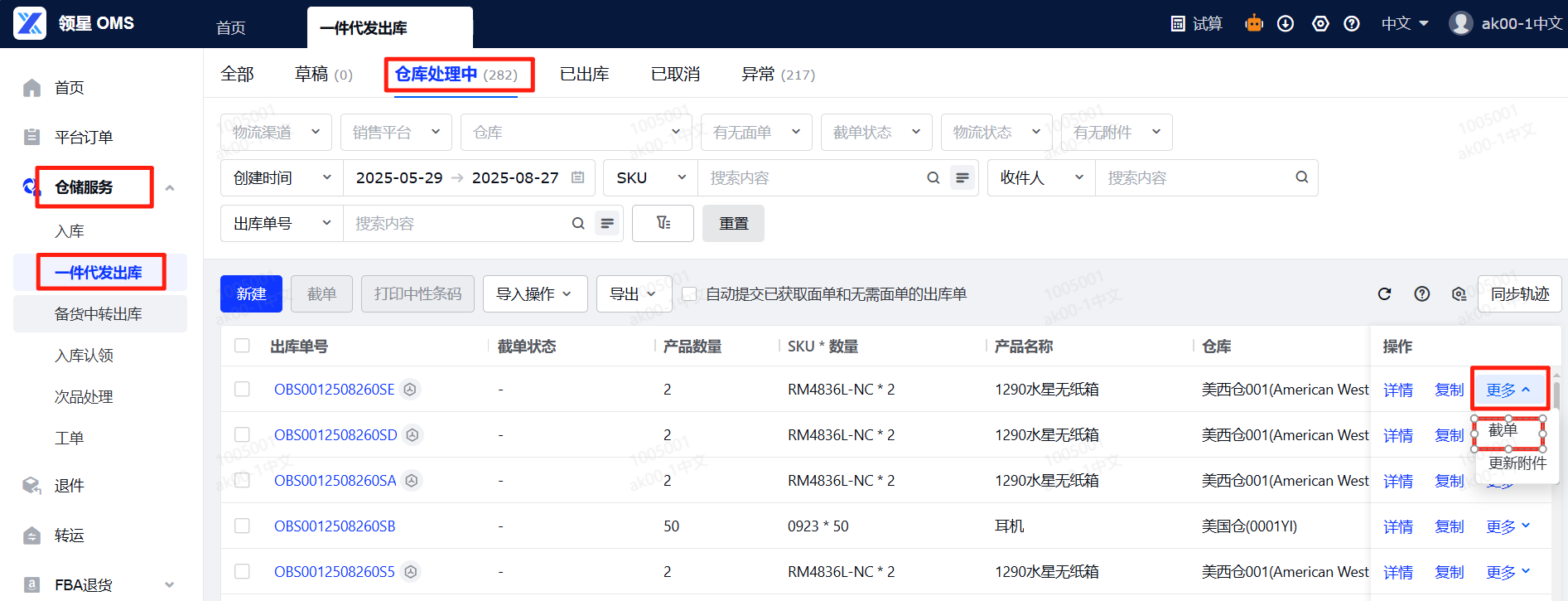Screen dimensions: 1568x601
Task: Click the blue 新建 button
Action: (251, 294)
